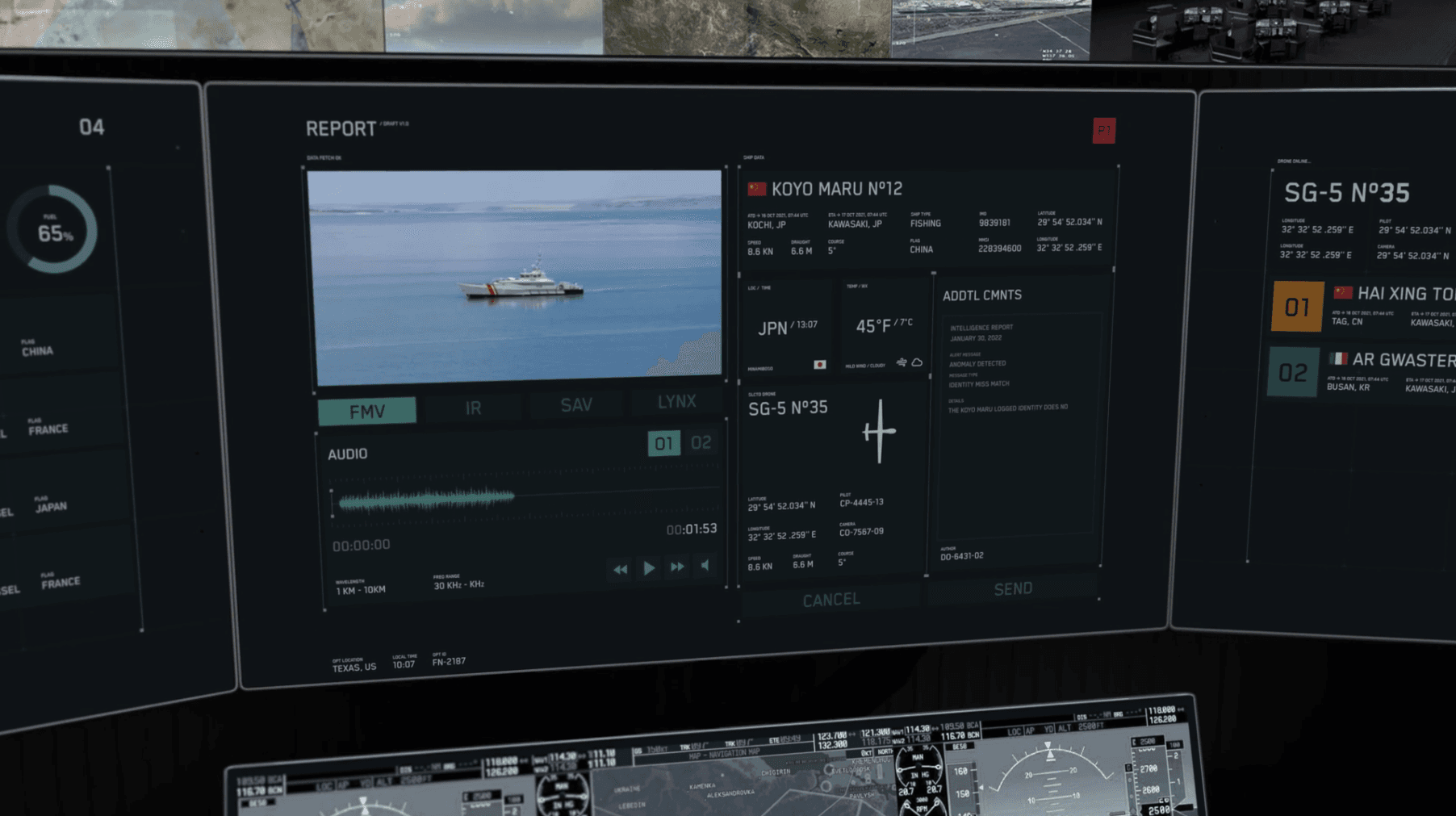Image resolution: width=1456 pixels, height=816 pixels.
Task: Click the attitude indicator on lower cockpit display
Action: point(1049,778)
